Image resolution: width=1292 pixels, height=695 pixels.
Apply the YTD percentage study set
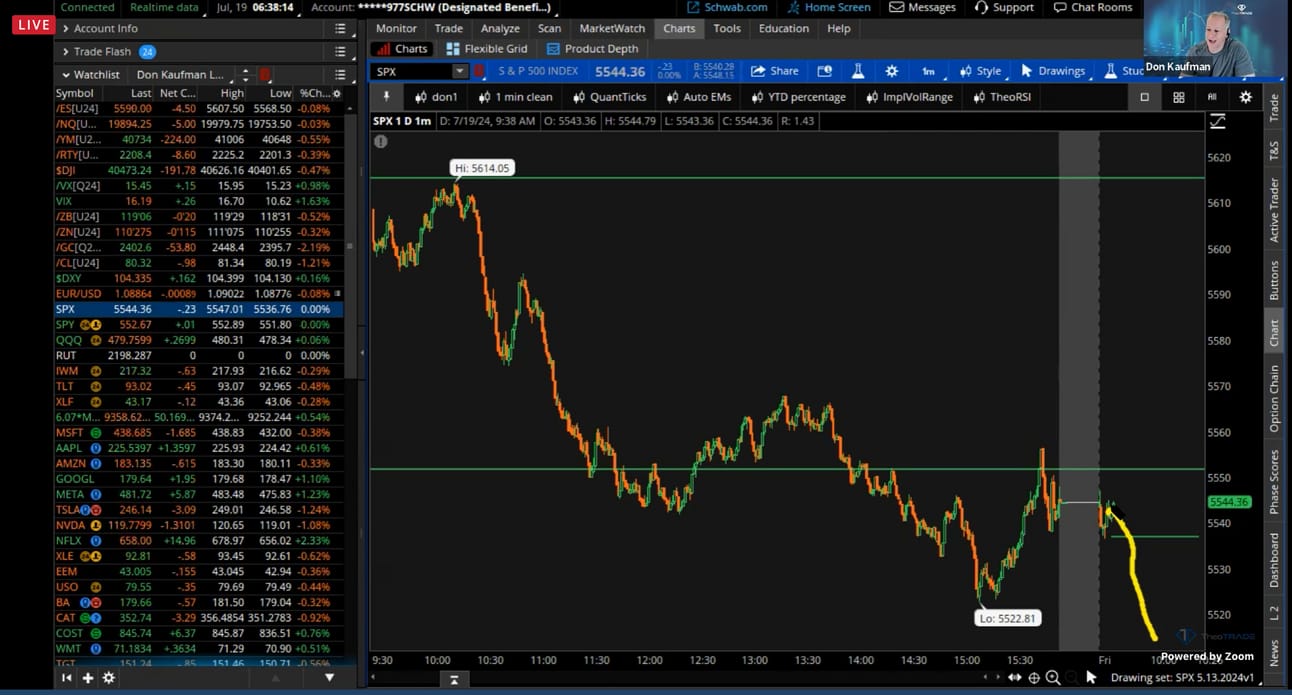tap(797, 97)
